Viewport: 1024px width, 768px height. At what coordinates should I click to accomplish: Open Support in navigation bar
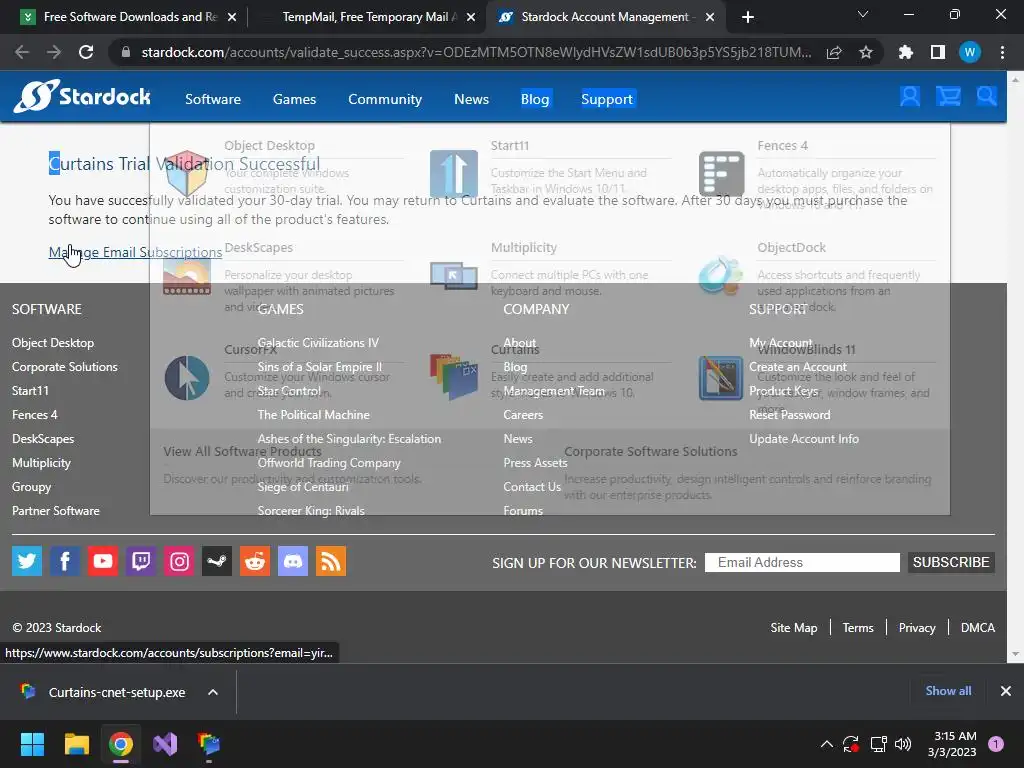tap(607, 99)
